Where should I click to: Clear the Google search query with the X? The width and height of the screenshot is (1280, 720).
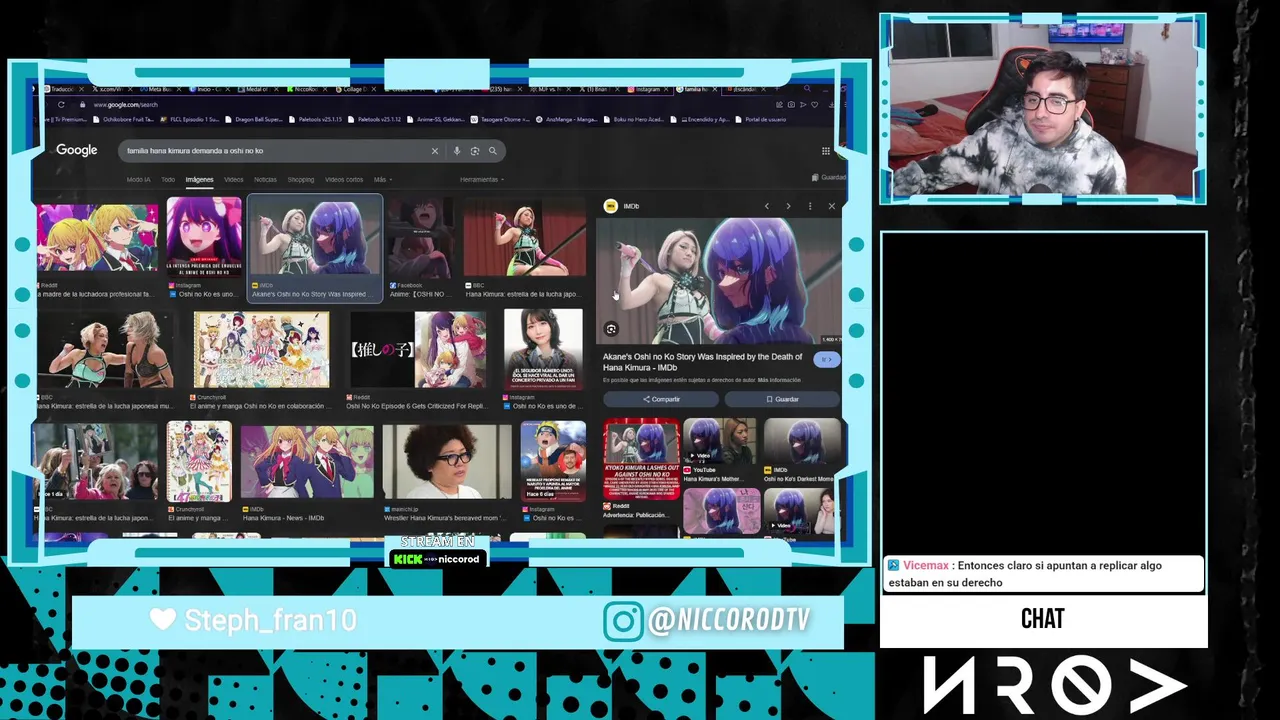(x=435, y=151)
